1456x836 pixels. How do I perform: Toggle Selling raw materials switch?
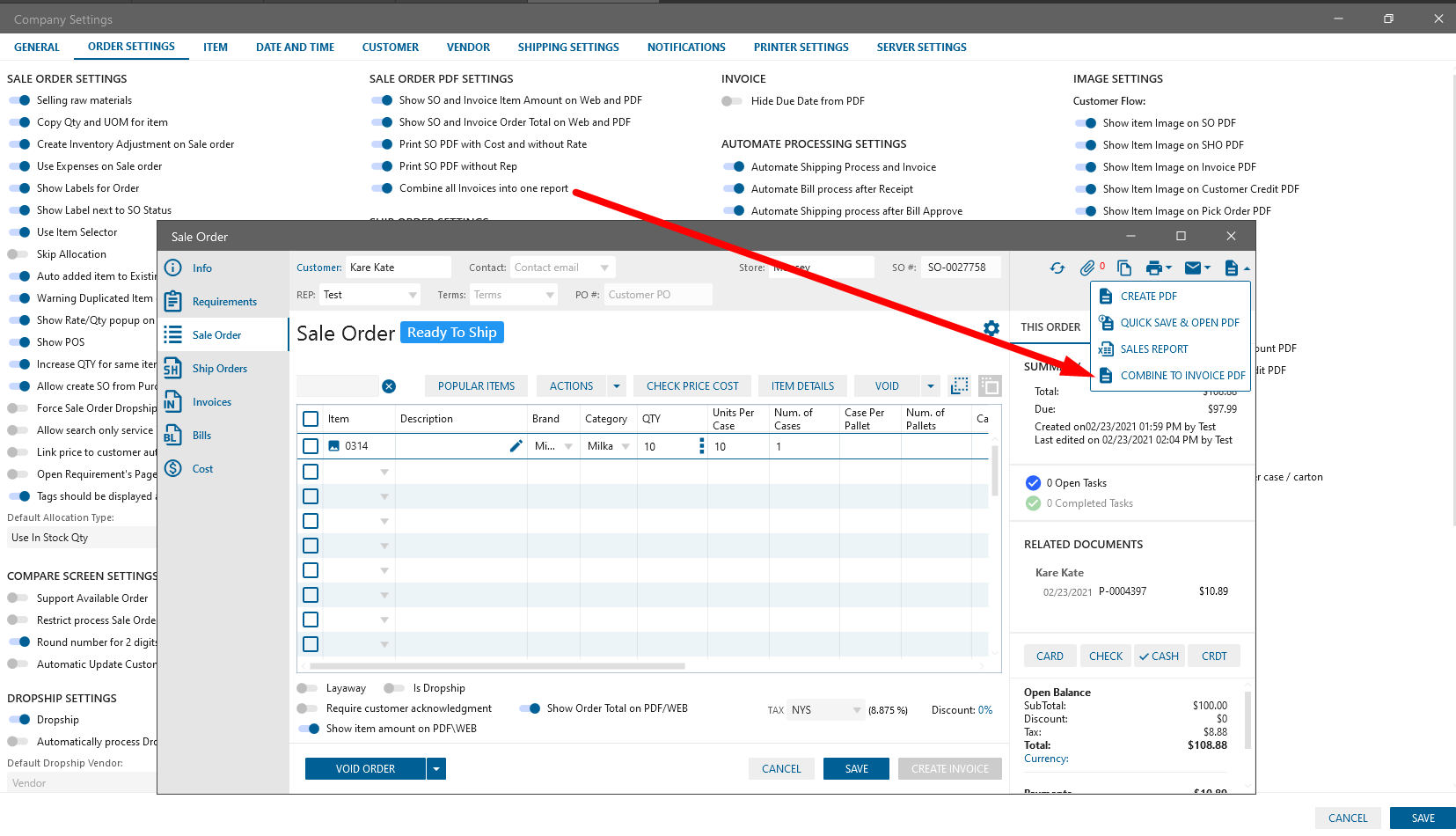pyautogui.click(x=19, y=100)
